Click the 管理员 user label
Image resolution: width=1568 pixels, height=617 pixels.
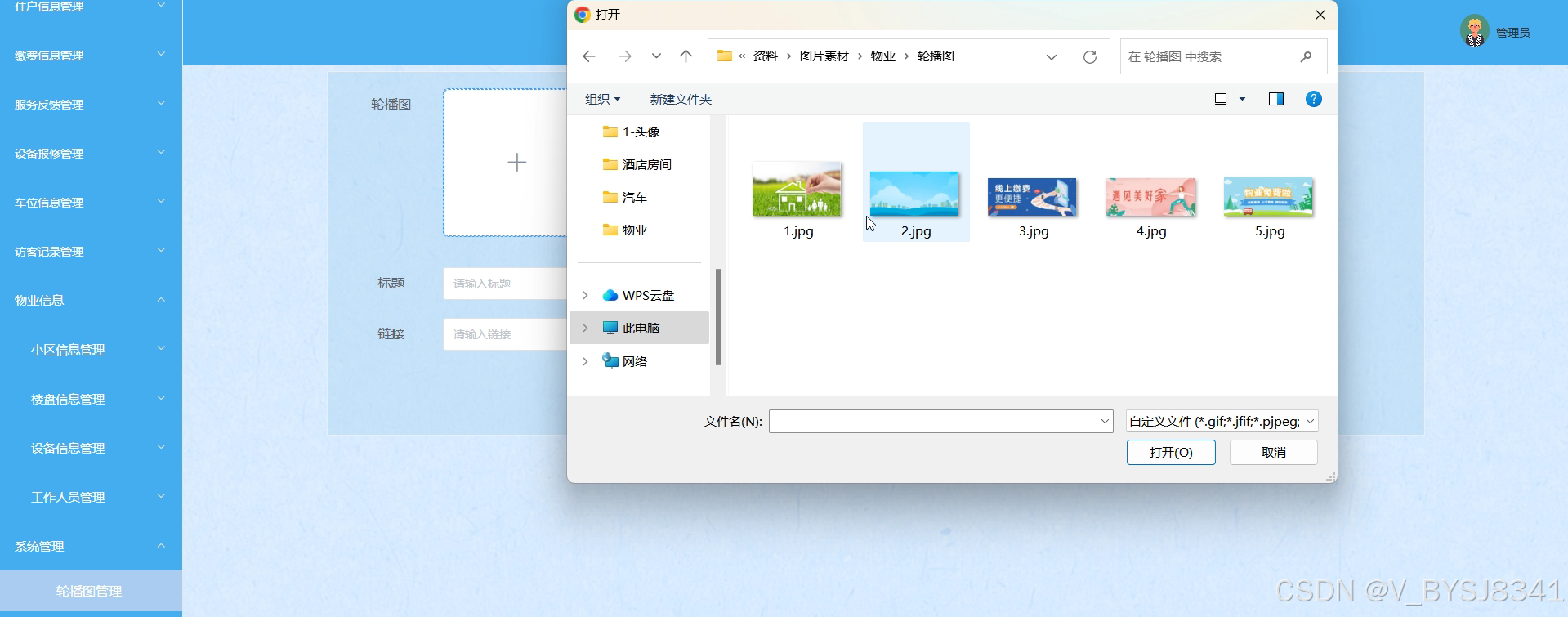click(x=1513, y=33)
